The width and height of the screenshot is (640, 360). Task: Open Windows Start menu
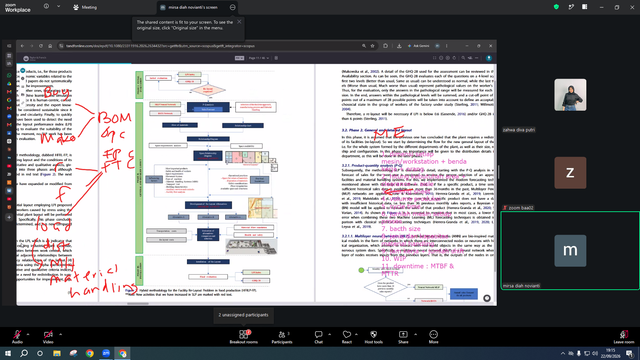click(x=8, y=353)
